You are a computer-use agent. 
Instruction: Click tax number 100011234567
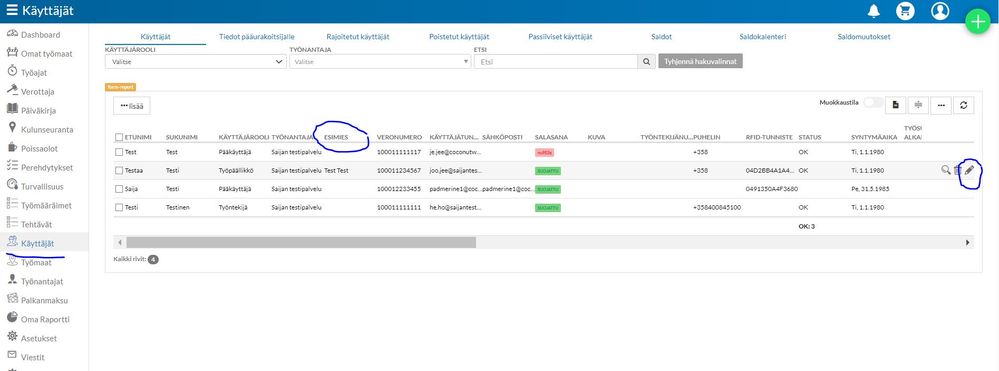[x=399, y=171]
